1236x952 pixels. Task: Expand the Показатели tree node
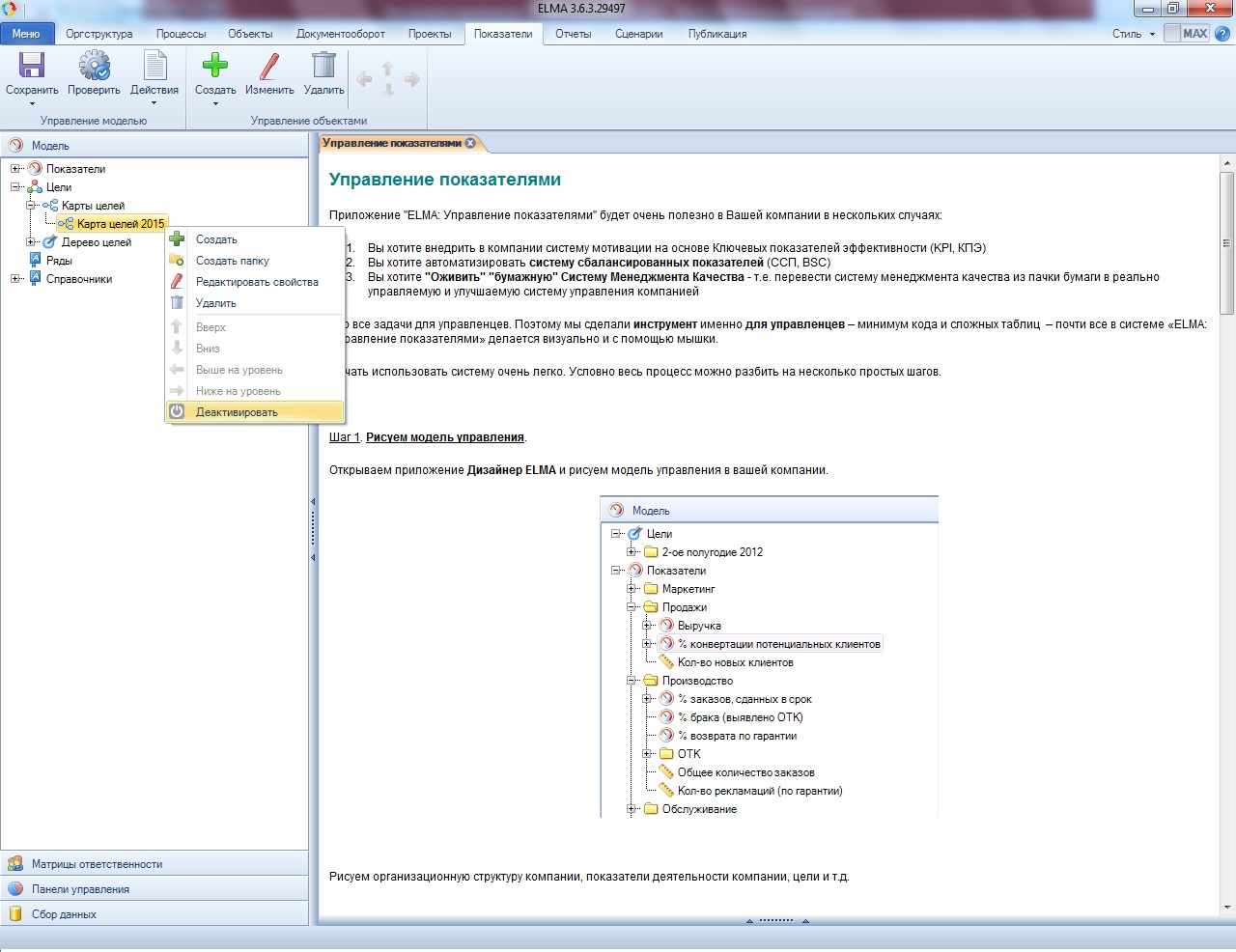tap(15, 169)
